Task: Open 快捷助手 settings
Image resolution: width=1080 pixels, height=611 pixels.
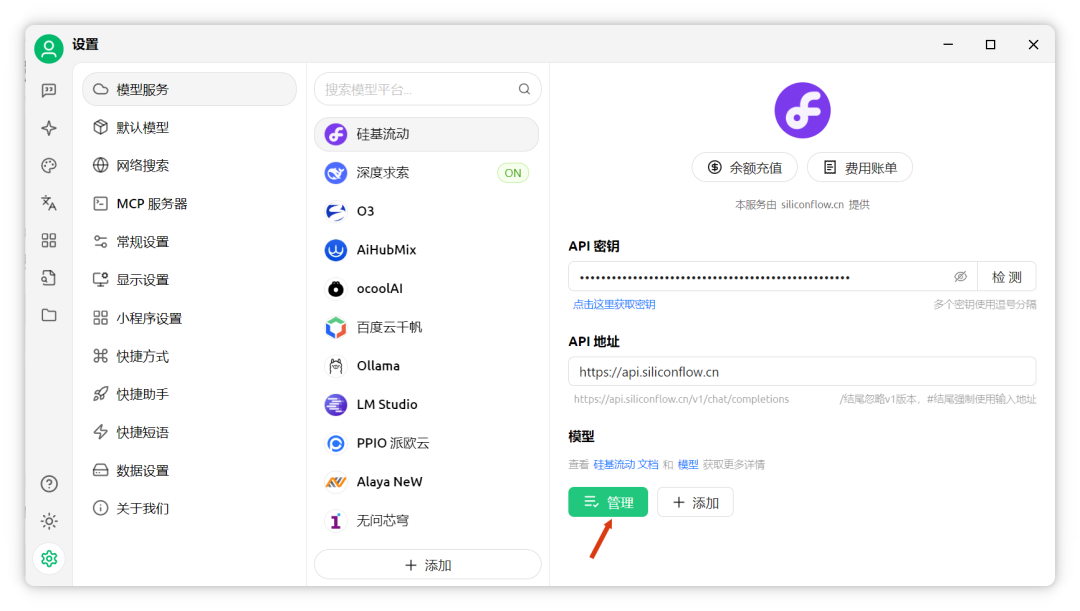Action: 189,394
